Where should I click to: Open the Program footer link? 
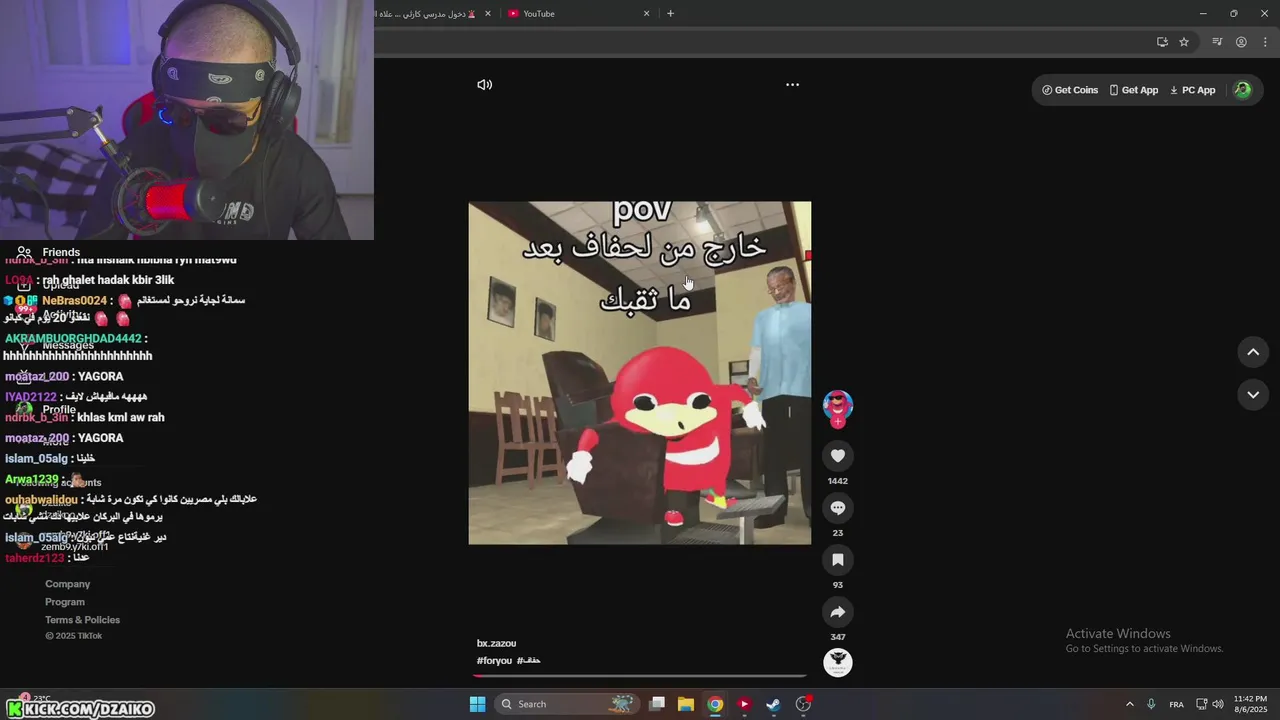click(65, 602)
